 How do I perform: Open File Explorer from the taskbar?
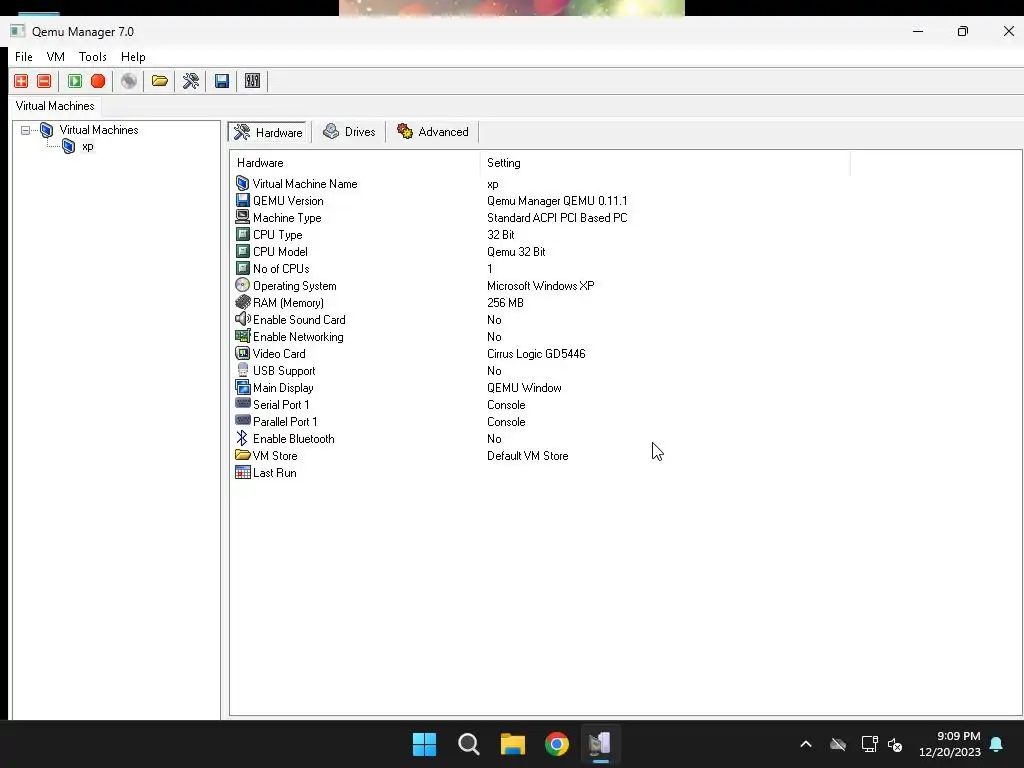[513, 744]
